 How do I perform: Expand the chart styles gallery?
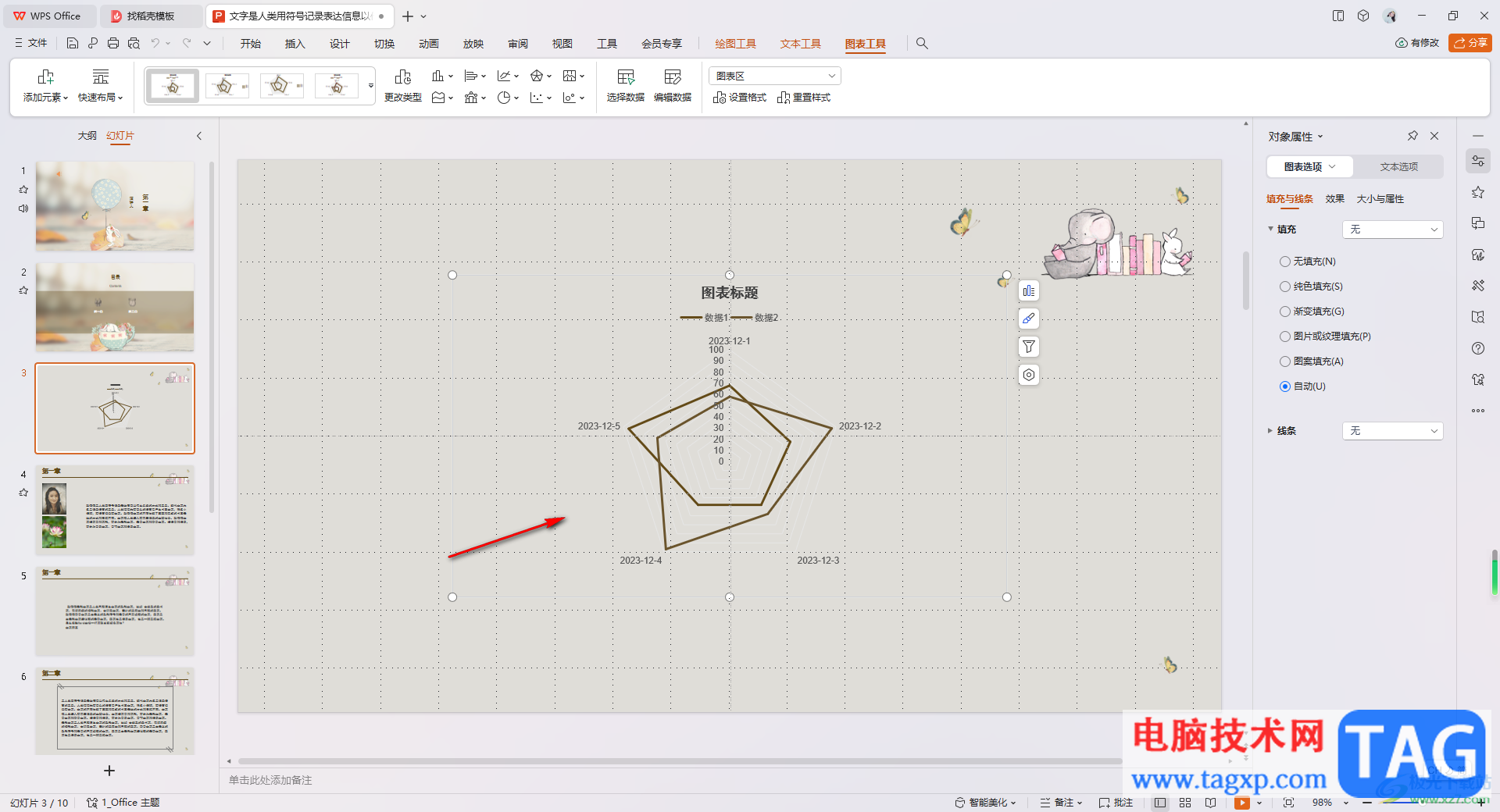(371, 86)
